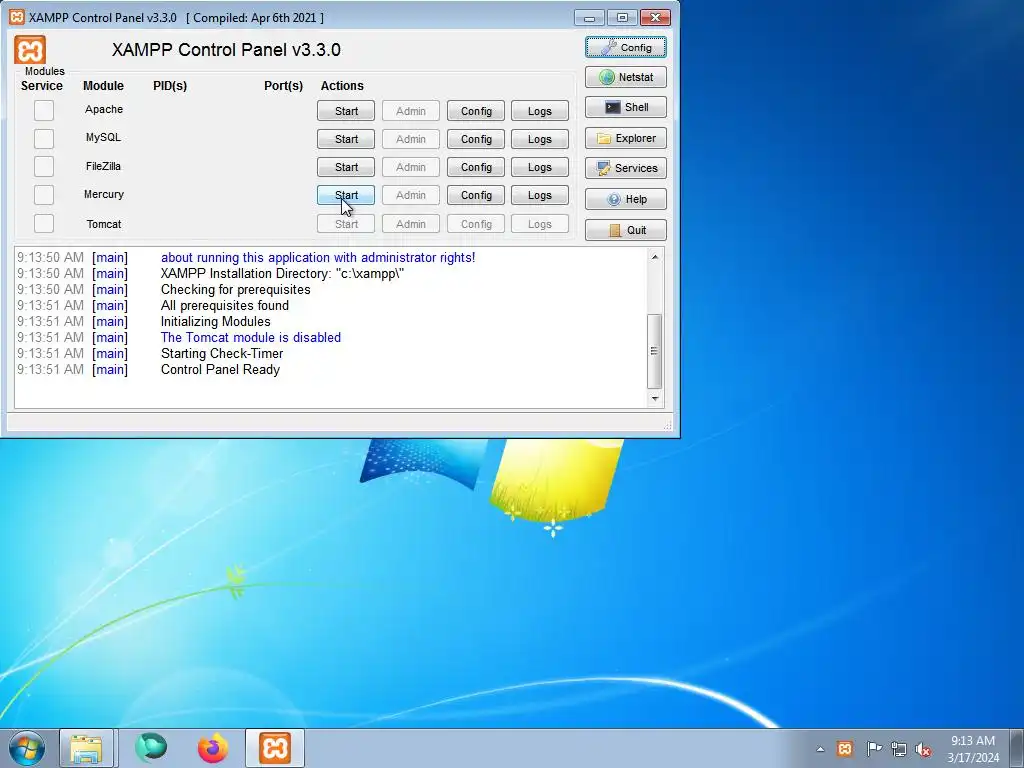Open the Services button in sidebar
This screenshot has height=768, width=1024.
coord(626,168)
